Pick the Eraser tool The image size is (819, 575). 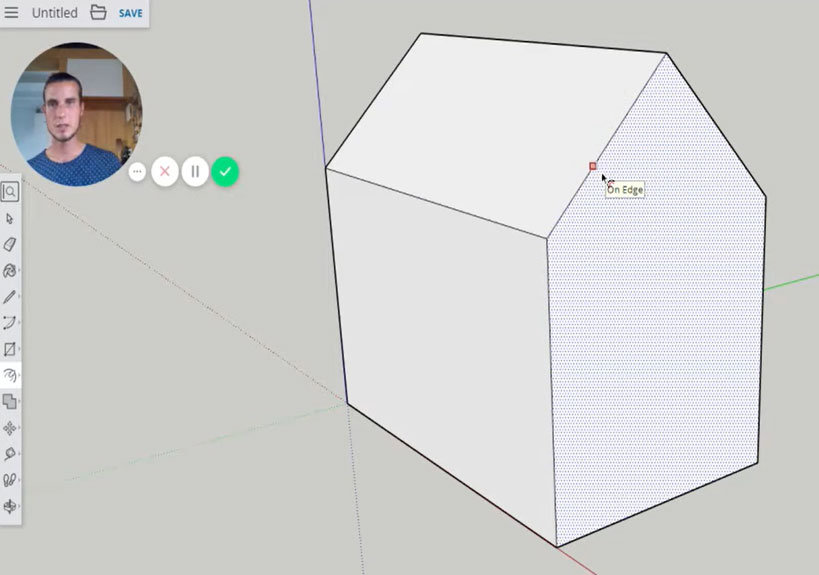10,244
